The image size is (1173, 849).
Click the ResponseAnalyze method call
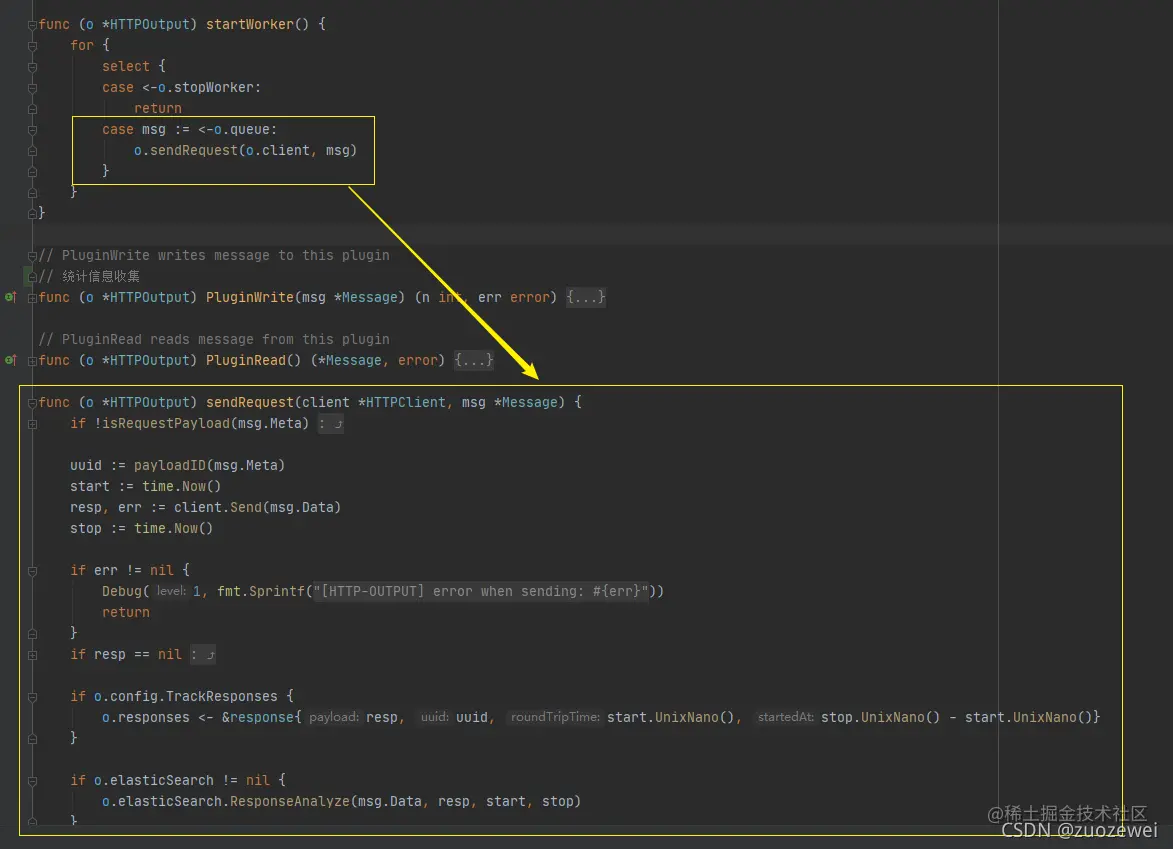(290, 801)
